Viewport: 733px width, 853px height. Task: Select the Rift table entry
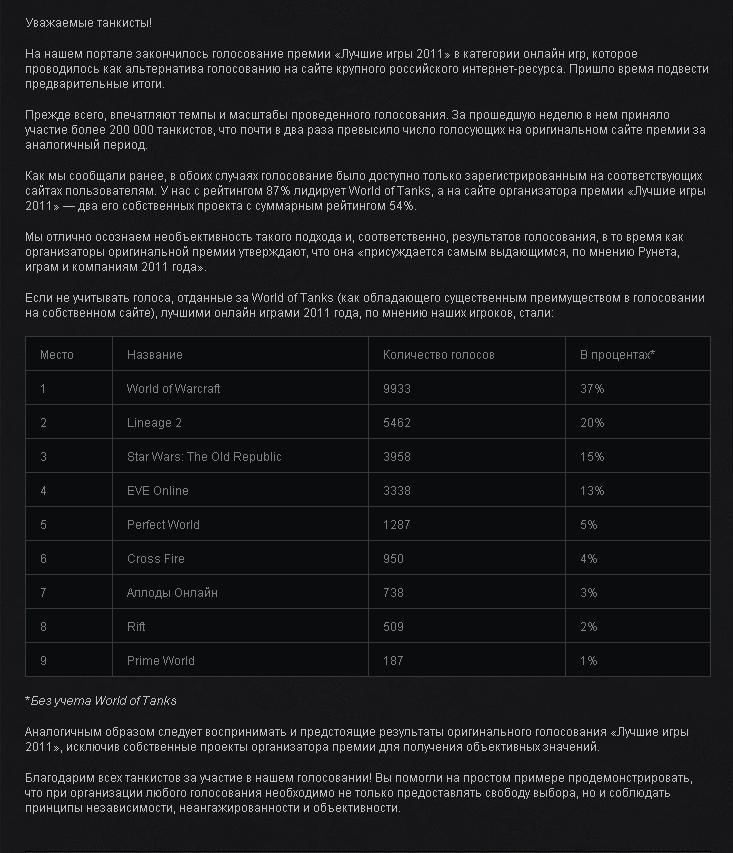pos(136,627)
